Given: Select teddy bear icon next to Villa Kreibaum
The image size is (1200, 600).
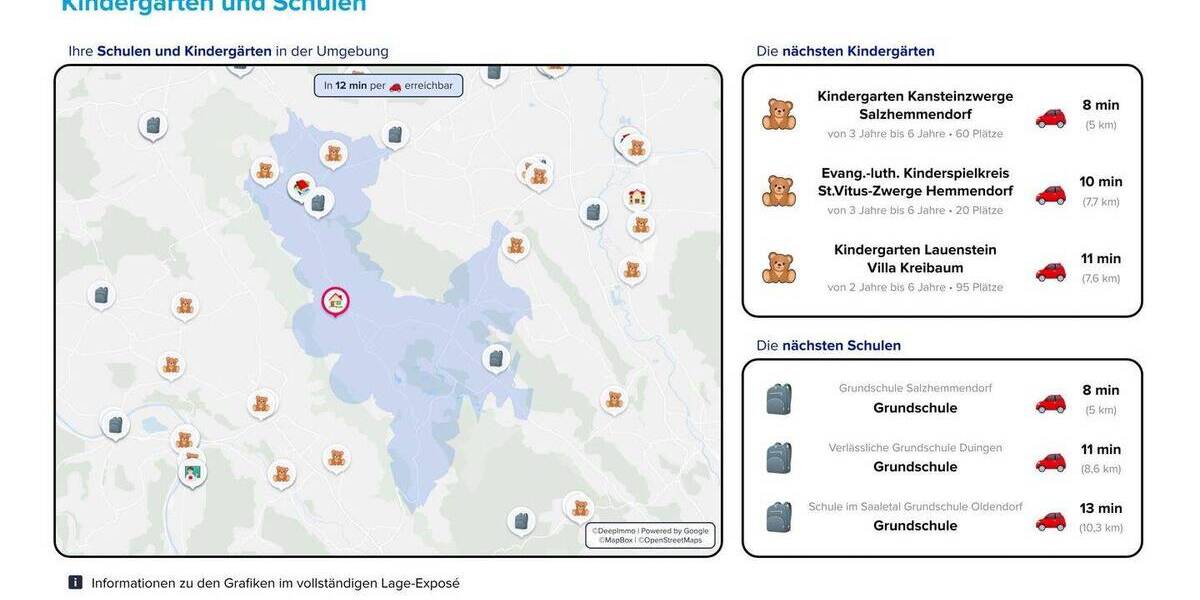Looking at the screenshot, I should click(779, 268).
